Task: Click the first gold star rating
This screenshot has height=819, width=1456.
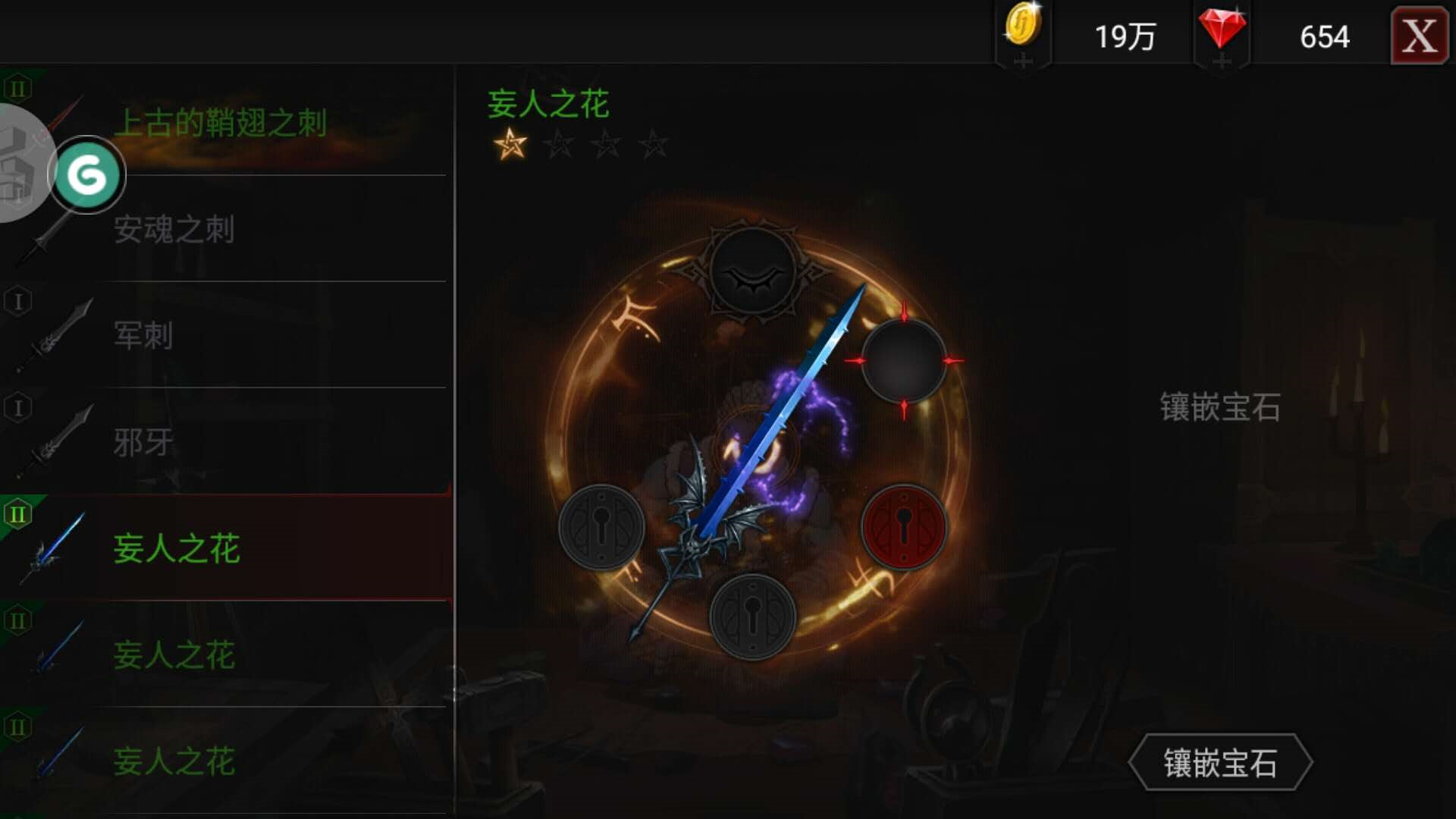Action: [510, 143]
